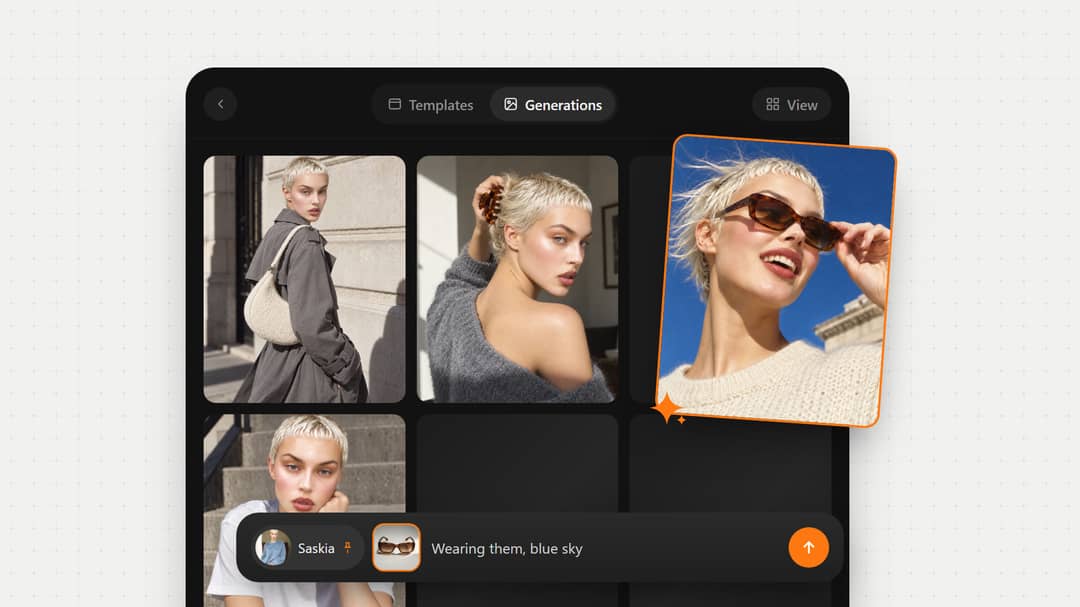Image resolution: width=1080 pixels, height=607 pixels.
Task: Click the back chevron button
Action: [220, 104]
